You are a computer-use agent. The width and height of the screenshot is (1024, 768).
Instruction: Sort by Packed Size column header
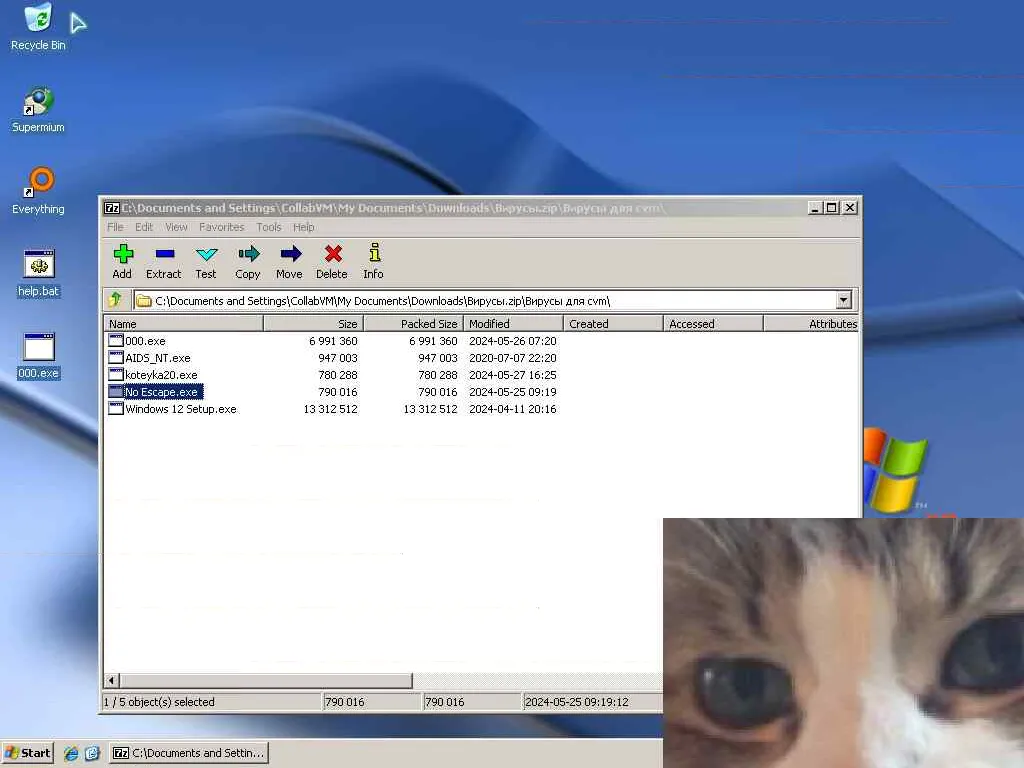coord(413,323)
